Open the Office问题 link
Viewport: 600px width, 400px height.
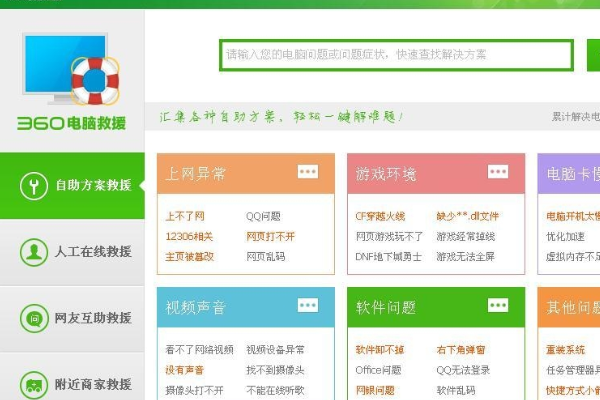[x=378, y=370]
